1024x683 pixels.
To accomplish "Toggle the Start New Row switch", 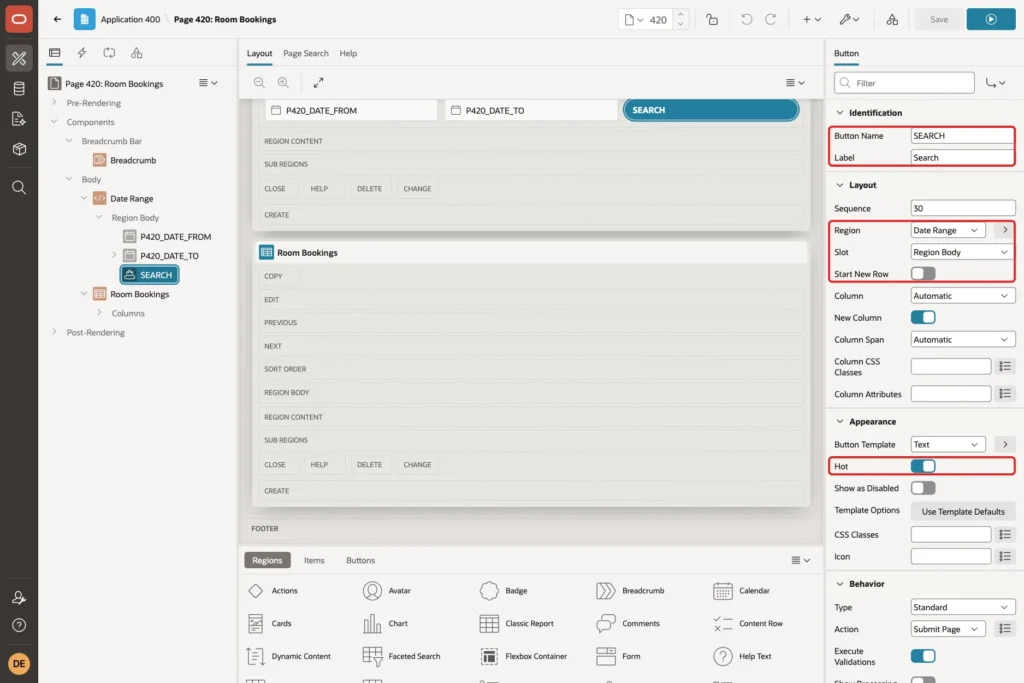I will point(923,274).
